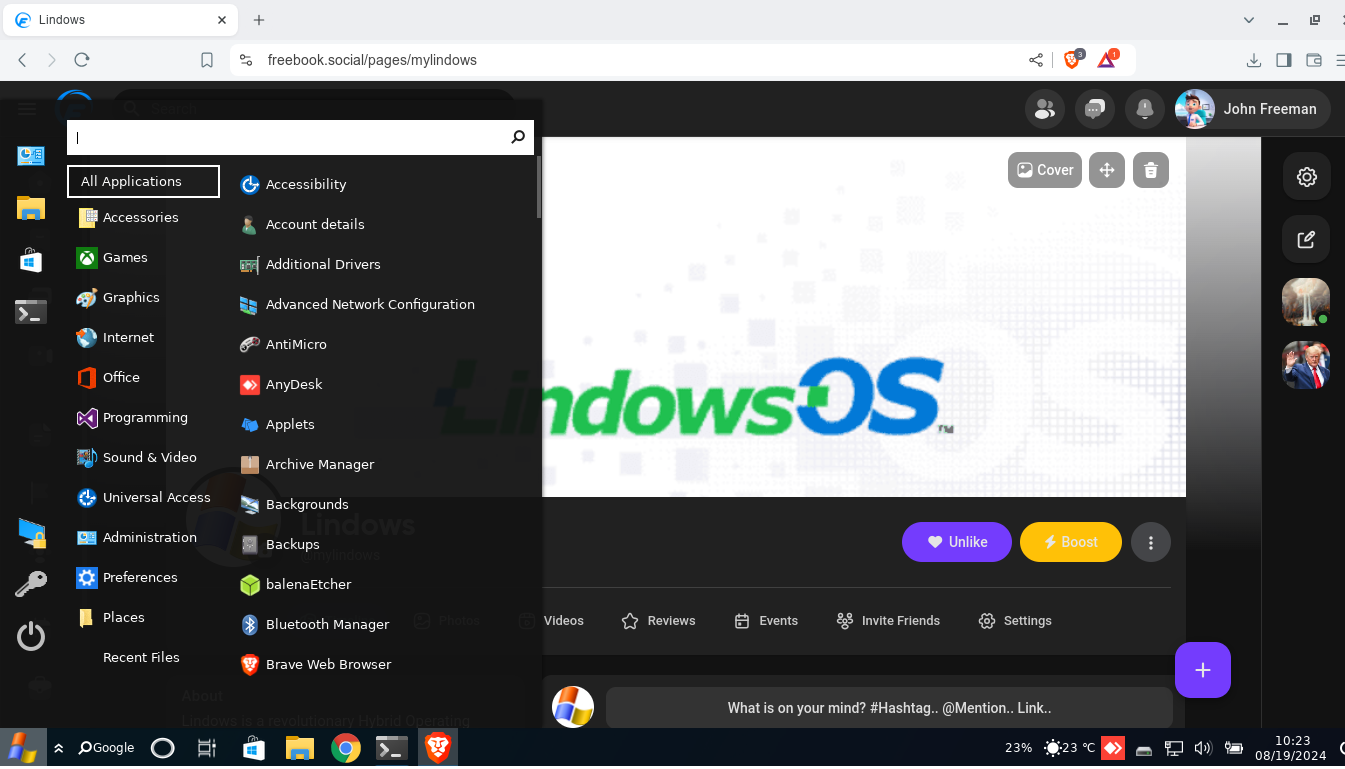Open Archive Manager
The height and width of the screenshot is (769, 1345).
click(x=307, y=464)
